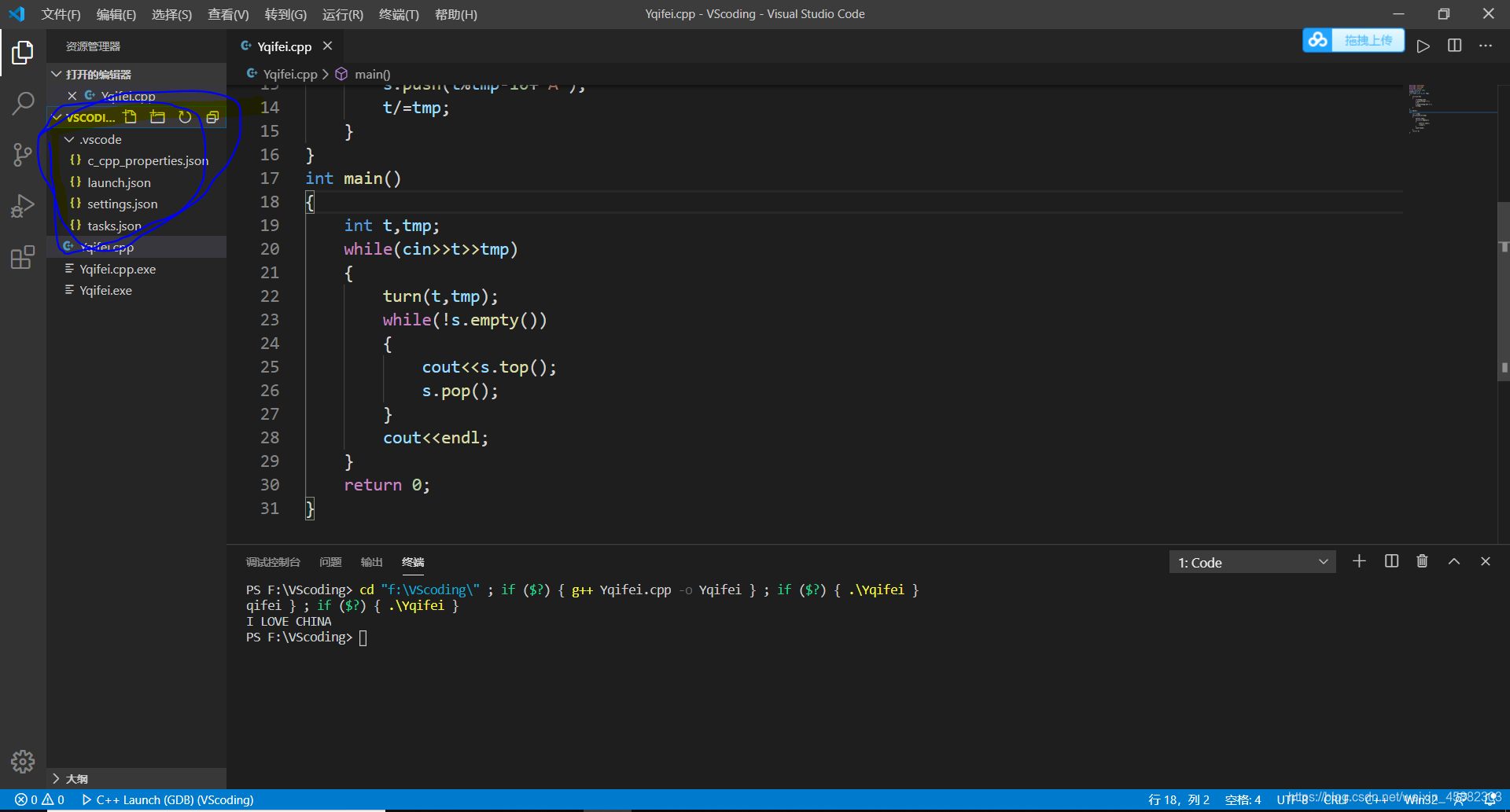Viewport: 1510px width, 812px height.
Task: Start C++ Launch (GDB) from status bar
Action: point(168,799)
